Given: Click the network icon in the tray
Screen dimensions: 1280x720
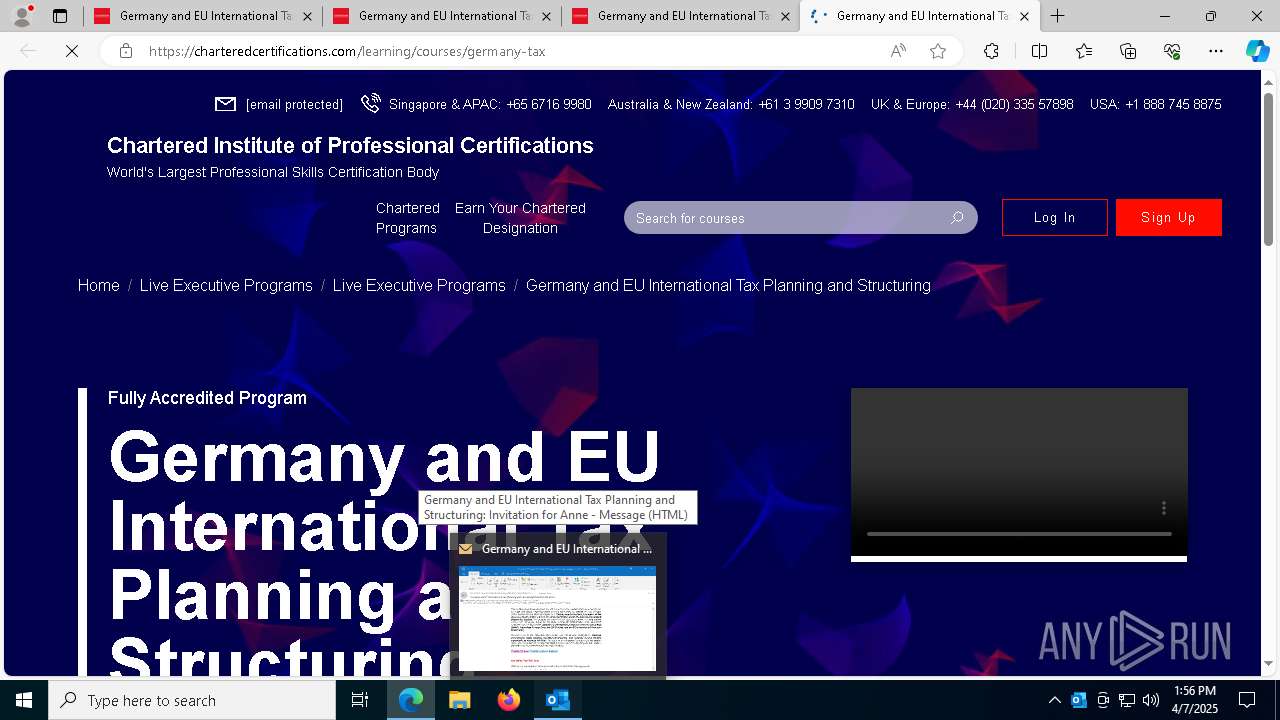Looking at the screenshot, I should pos(1127,700).
